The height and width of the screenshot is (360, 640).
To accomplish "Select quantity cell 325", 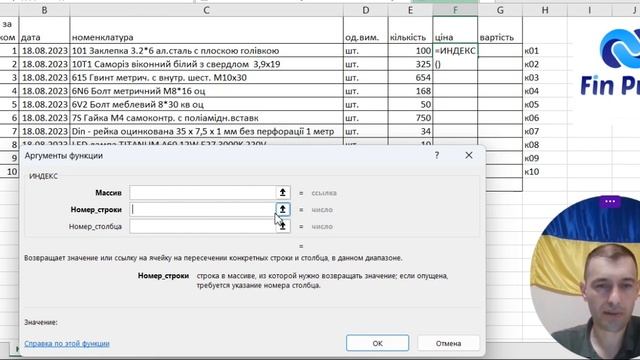I will point(410,64).
